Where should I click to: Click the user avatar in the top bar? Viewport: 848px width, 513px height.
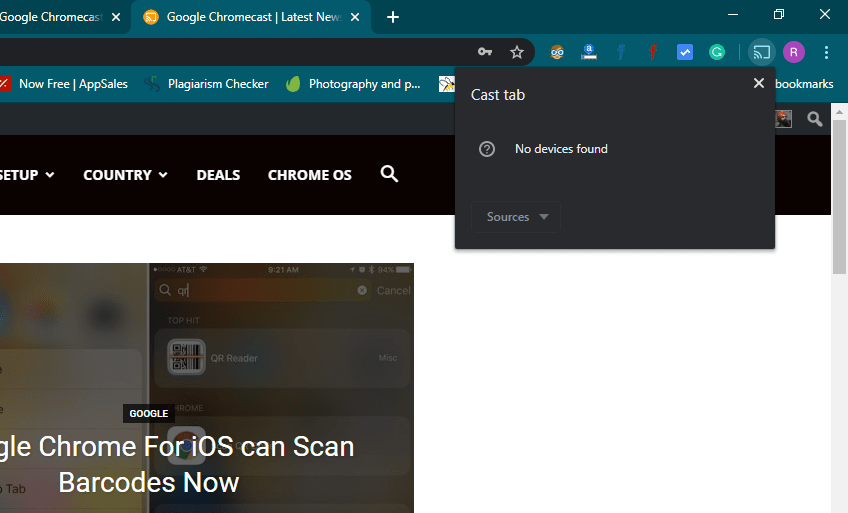click(x=783, y=119)
